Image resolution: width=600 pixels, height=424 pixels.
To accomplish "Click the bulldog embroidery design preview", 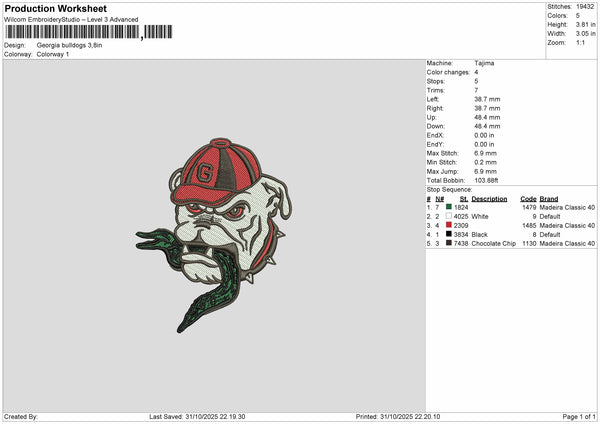I will click(214, 235).
